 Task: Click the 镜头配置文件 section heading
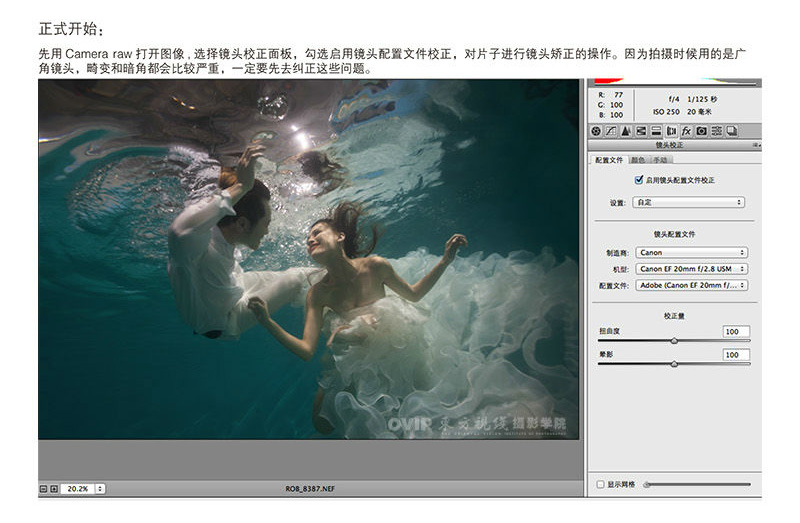(x=674, y=234)
